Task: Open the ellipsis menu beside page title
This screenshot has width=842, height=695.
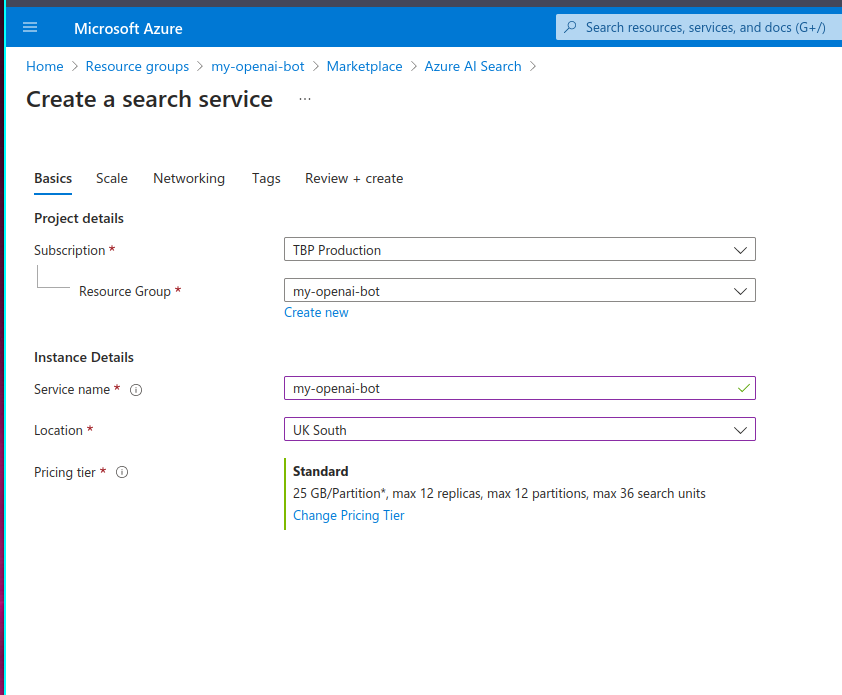Action: point(305,99)
